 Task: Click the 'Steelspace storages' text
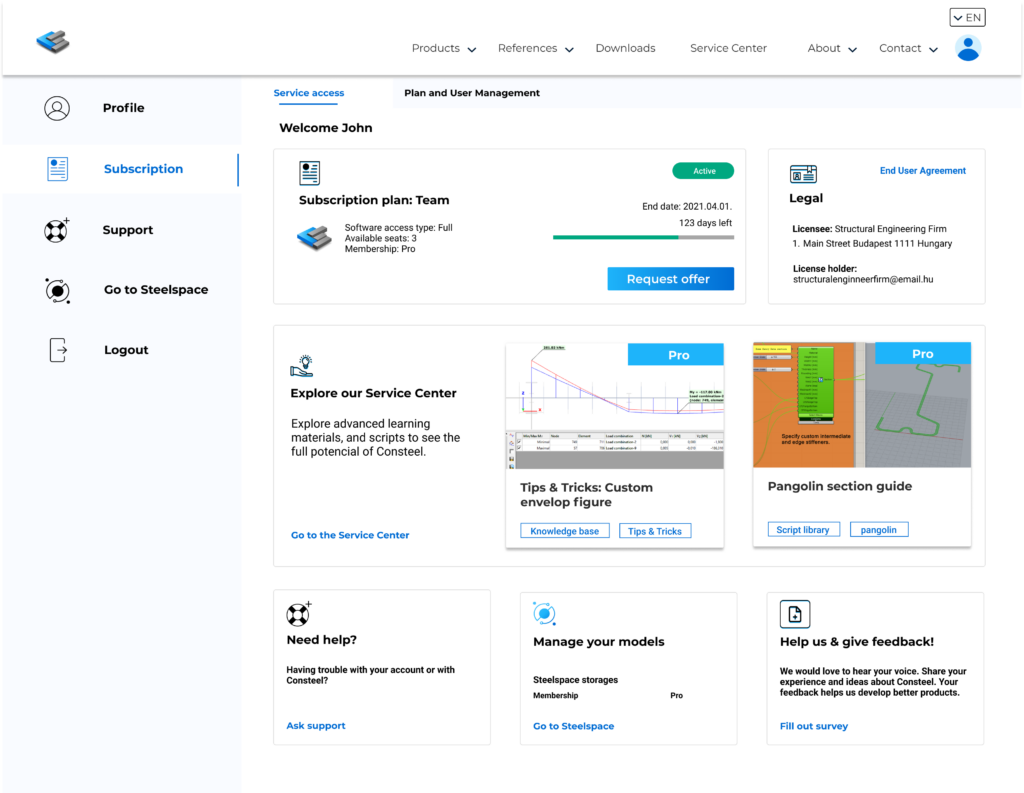point(575,680)
